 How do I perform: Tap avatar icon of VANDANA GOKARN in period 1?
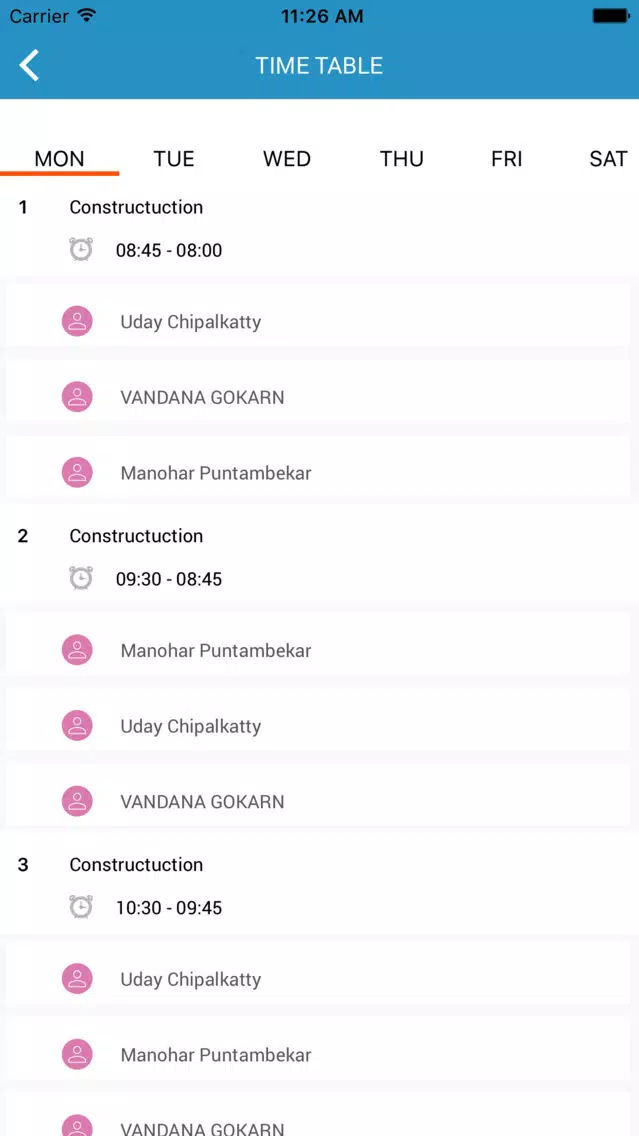[x=77, y=397]
